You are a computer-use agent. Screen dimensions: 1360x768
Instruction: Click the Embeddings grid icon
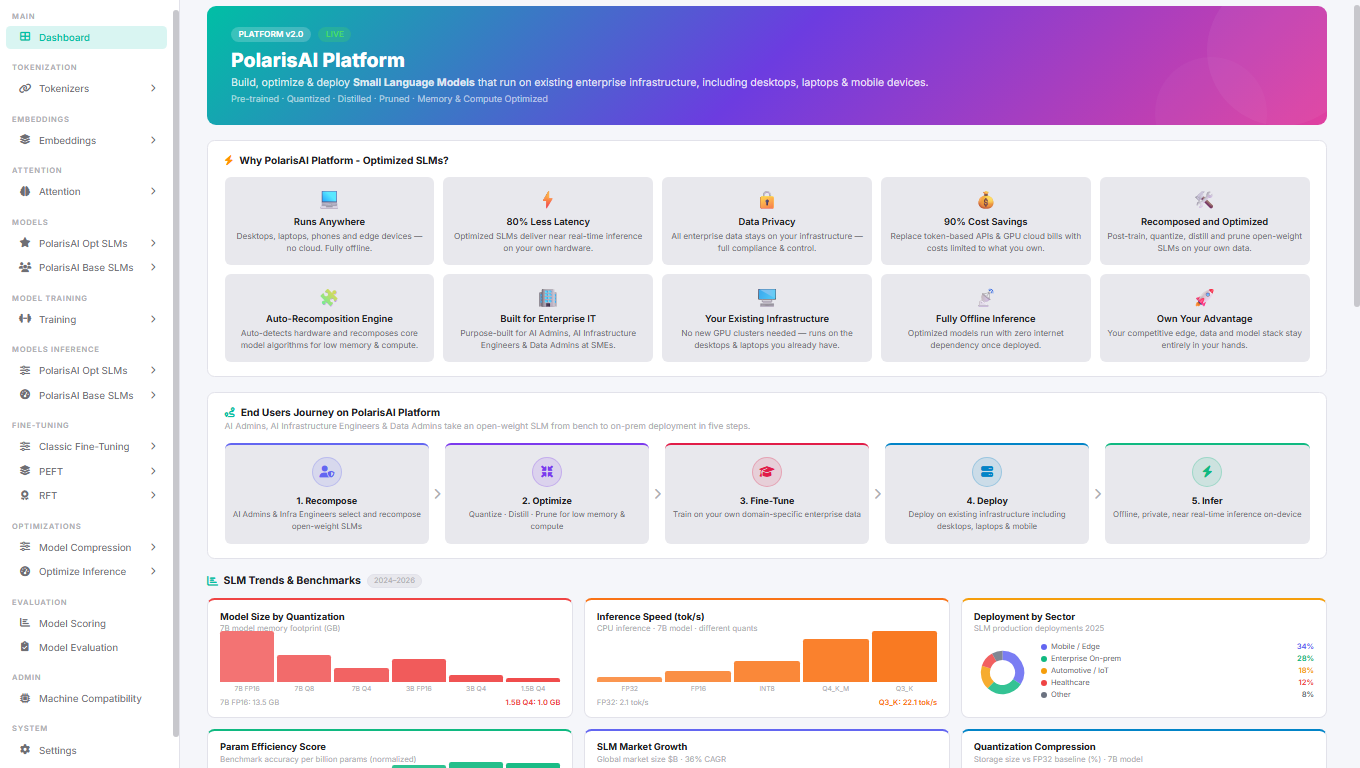25,141
